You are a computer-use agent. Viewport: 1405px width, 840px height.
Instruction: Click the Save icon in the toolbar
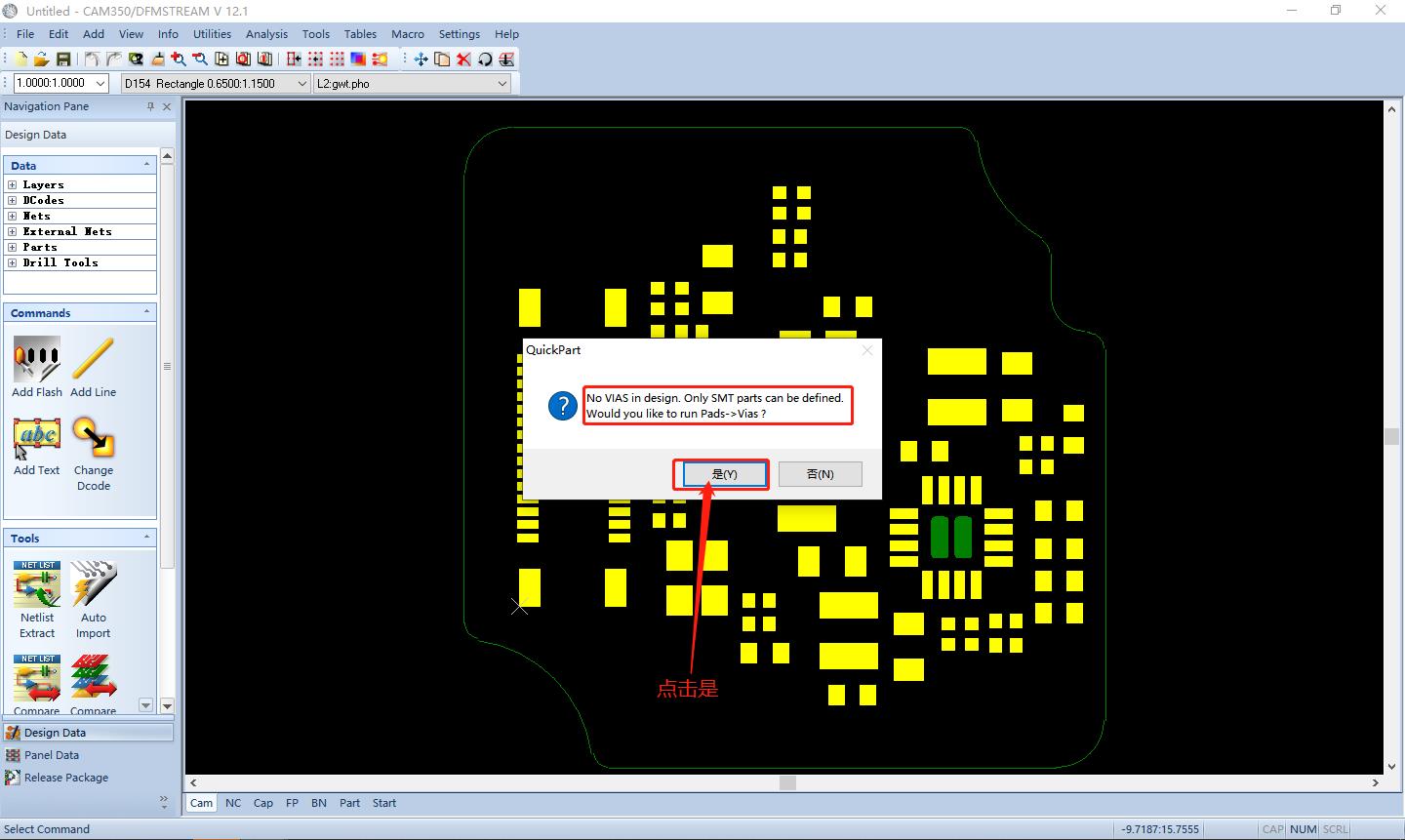tap(63, 60)
